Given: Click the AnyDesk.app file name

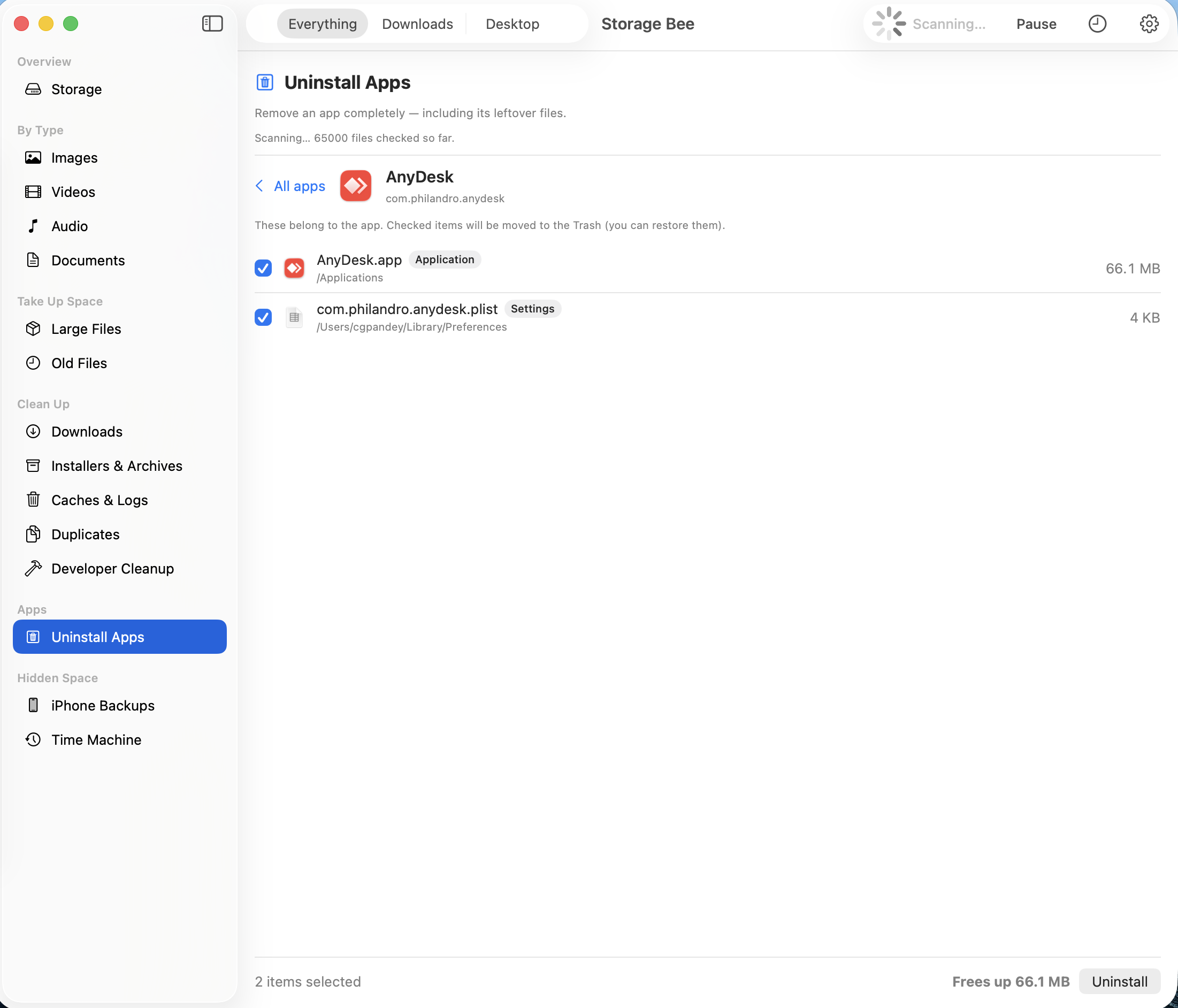Looking at the screenshot, I should click(x=359, y=260).
